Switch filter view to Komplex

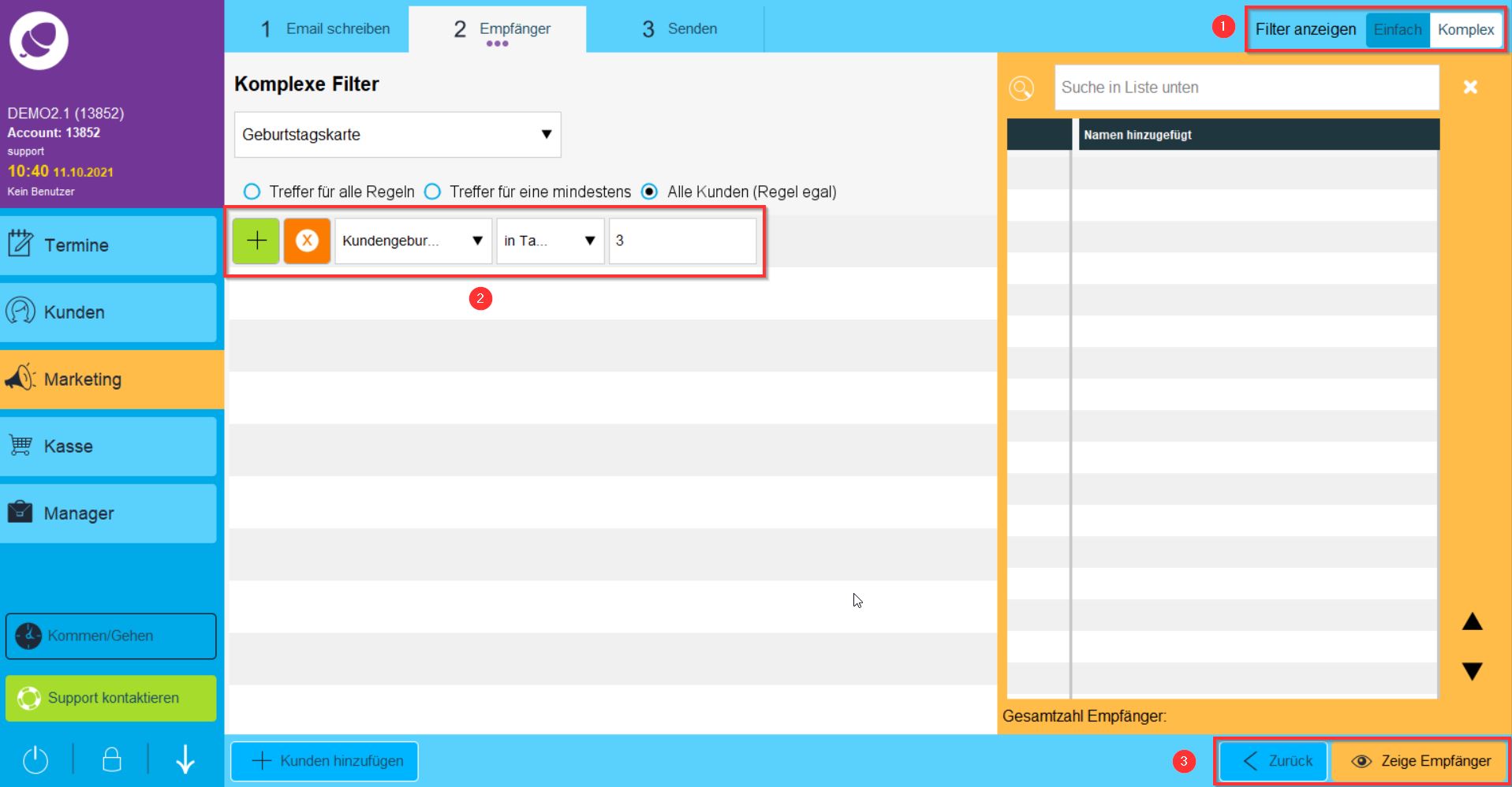point(1465,30)
